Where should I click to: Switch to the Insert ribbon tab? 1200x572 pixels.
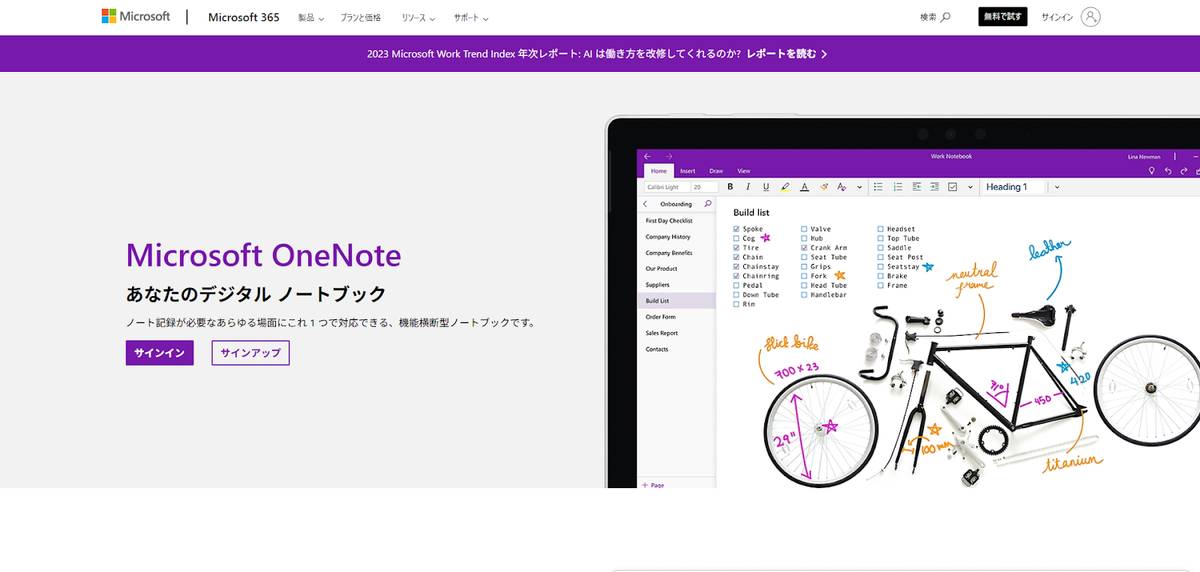click(688, 171)
